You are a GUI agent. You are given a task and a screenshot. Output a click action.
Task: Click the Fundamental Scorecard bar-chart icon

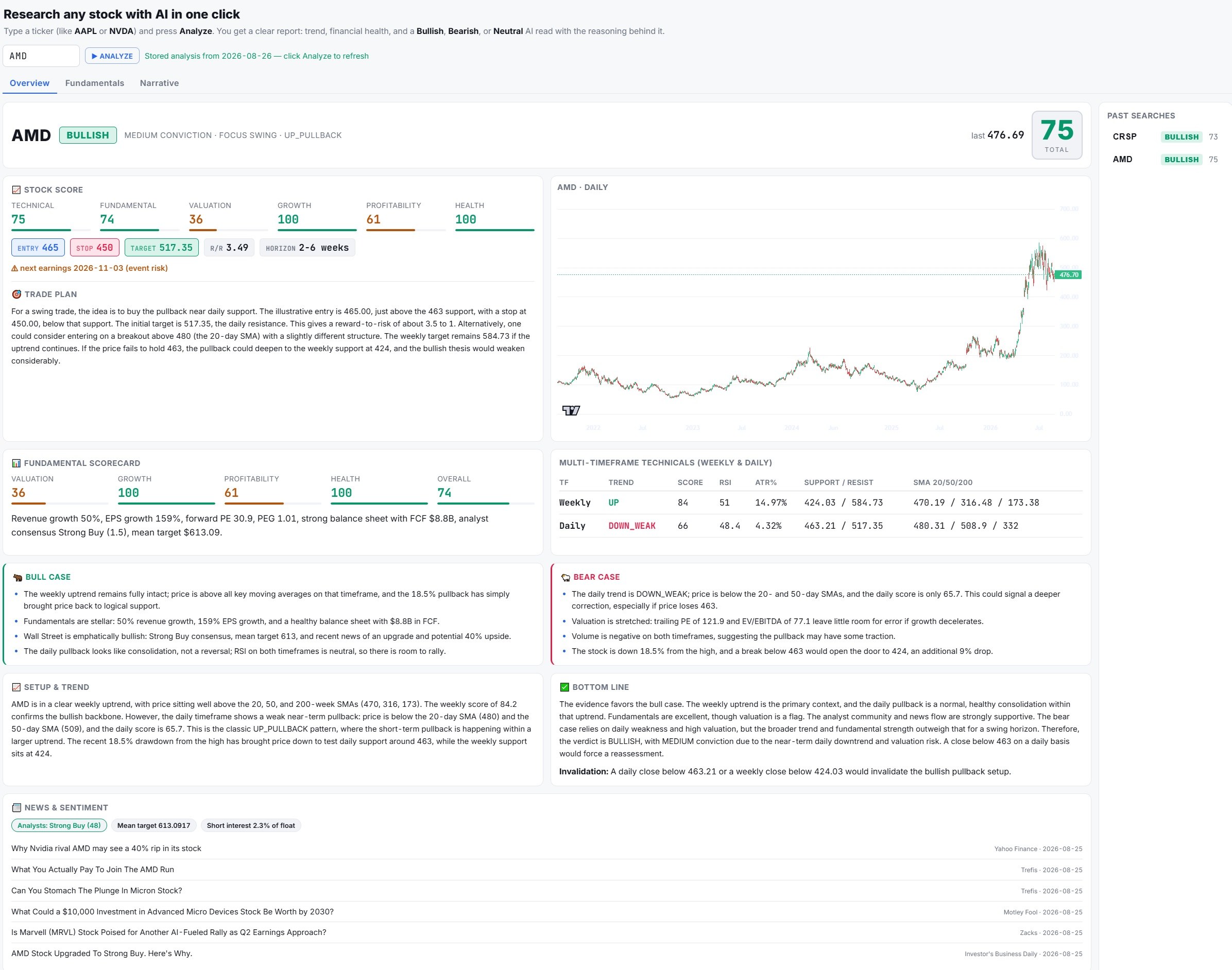tap(16, 463)
